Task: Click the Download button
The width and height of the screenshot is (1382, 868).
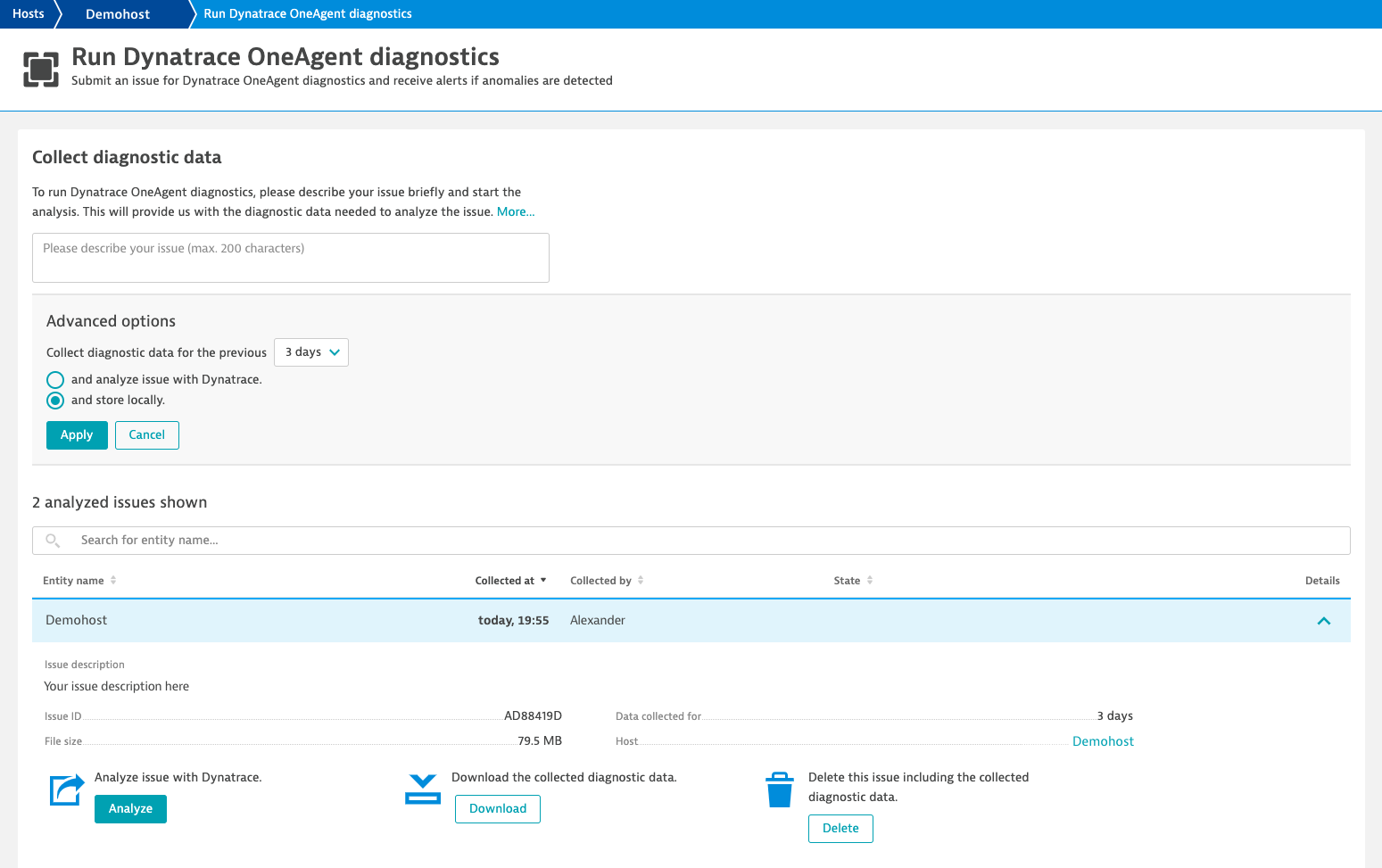Action: point(498,809)
